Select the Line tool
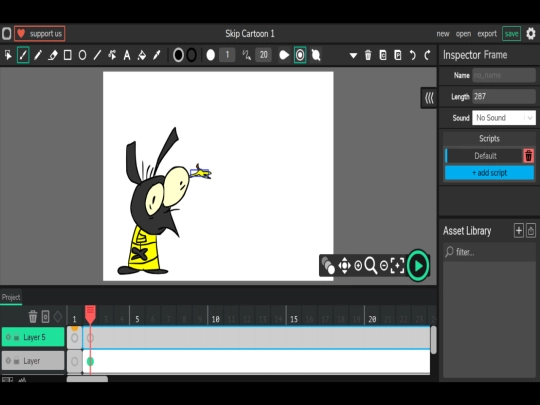The height and width of the screenshot is (405, 540). [x=97, y=55]
